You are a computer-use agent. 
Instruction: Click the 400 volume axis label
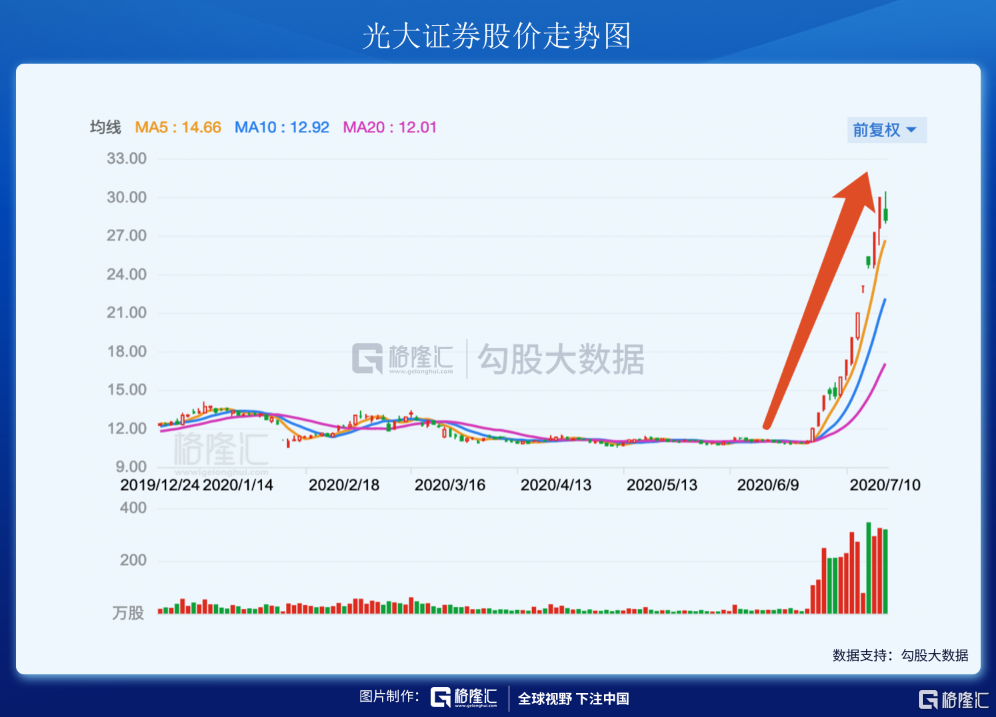133,508
